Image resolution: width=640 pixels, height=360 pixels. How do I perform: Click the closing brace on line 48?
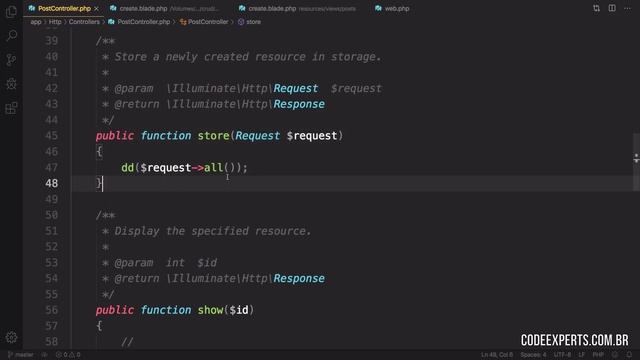(99, 183)
